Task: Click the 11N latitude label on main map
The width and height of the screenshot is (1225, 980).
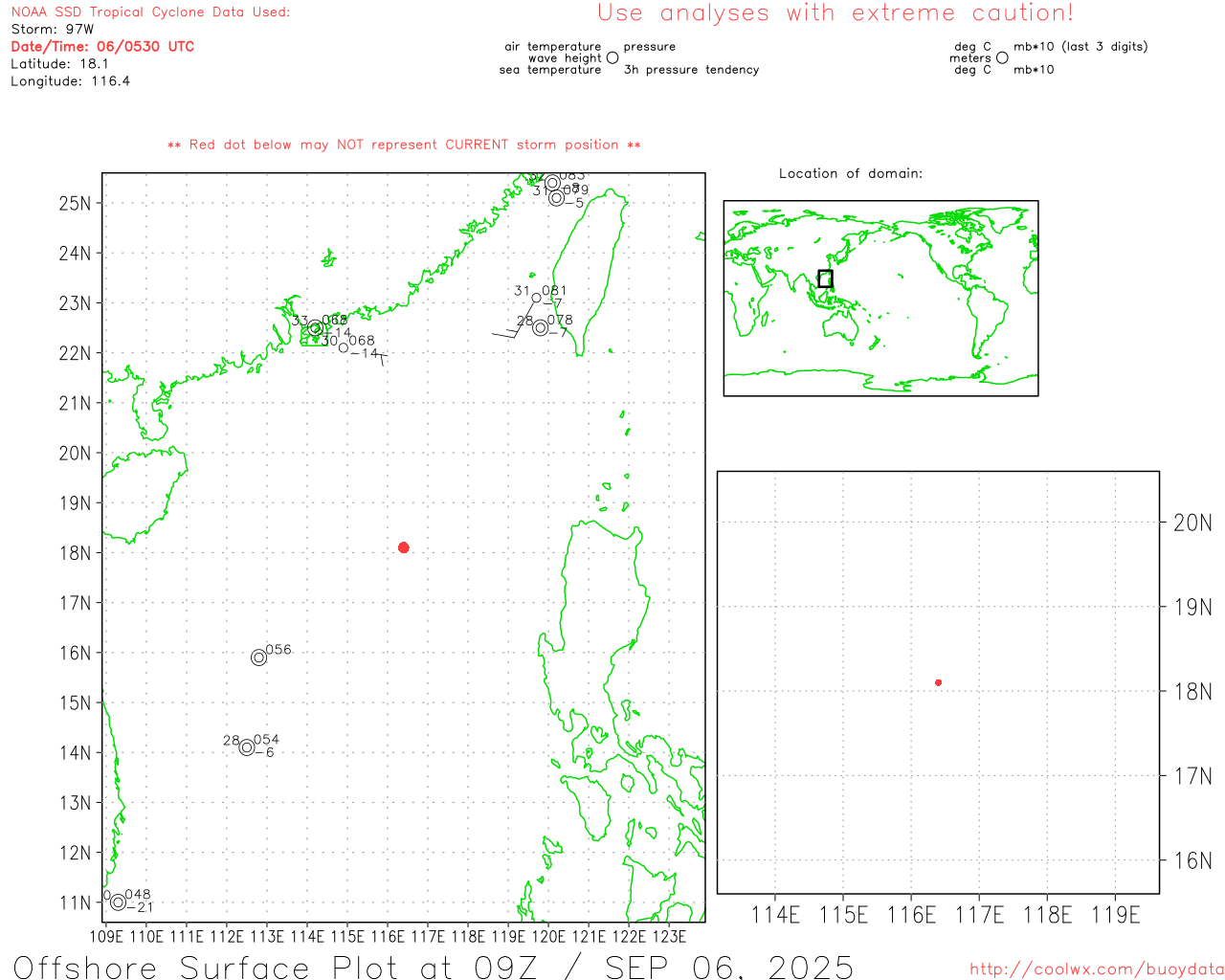Action: [76, 902]
